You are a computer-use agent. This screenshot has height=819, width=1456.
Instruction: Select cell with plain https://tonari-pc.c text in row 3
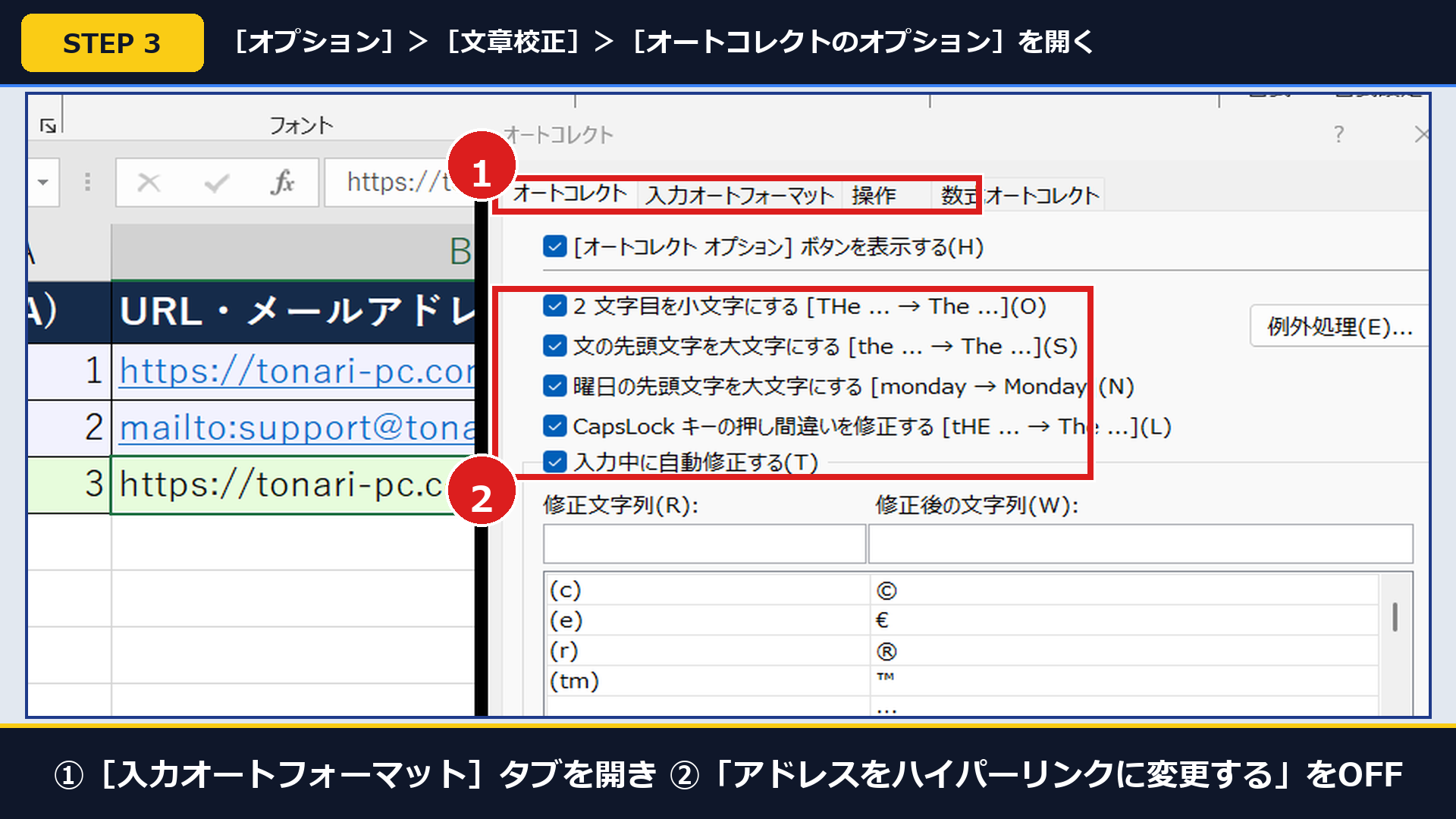coord(293,485)
